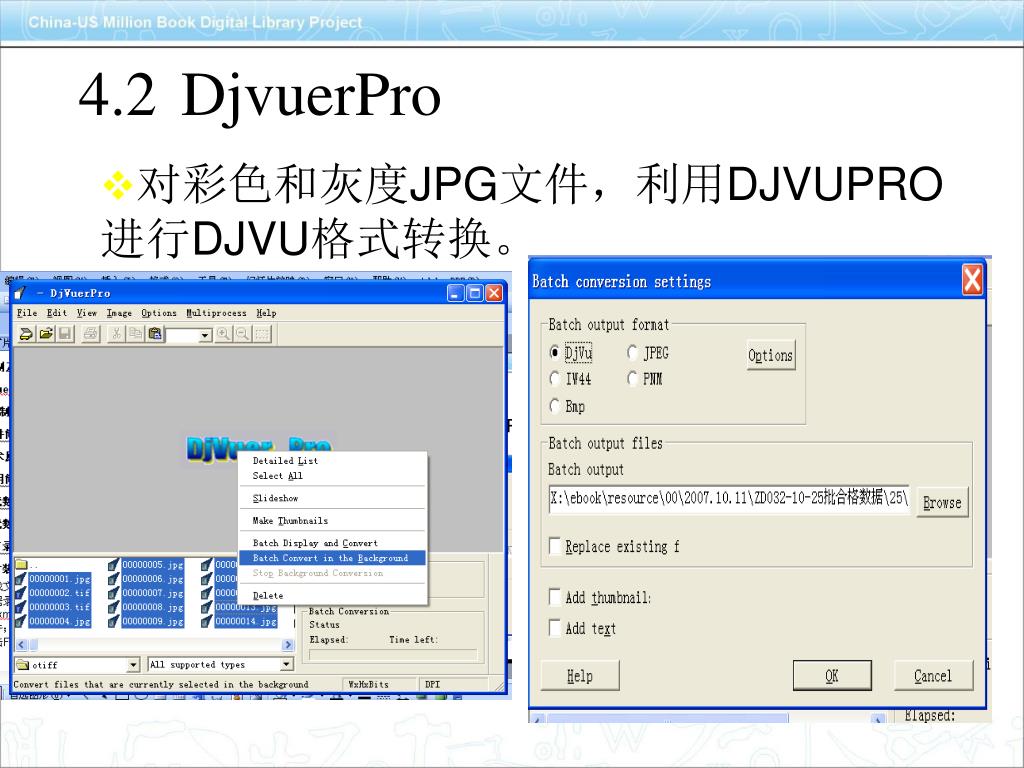Click the Batch output path field
The image size is (1024, 768).
729,498
